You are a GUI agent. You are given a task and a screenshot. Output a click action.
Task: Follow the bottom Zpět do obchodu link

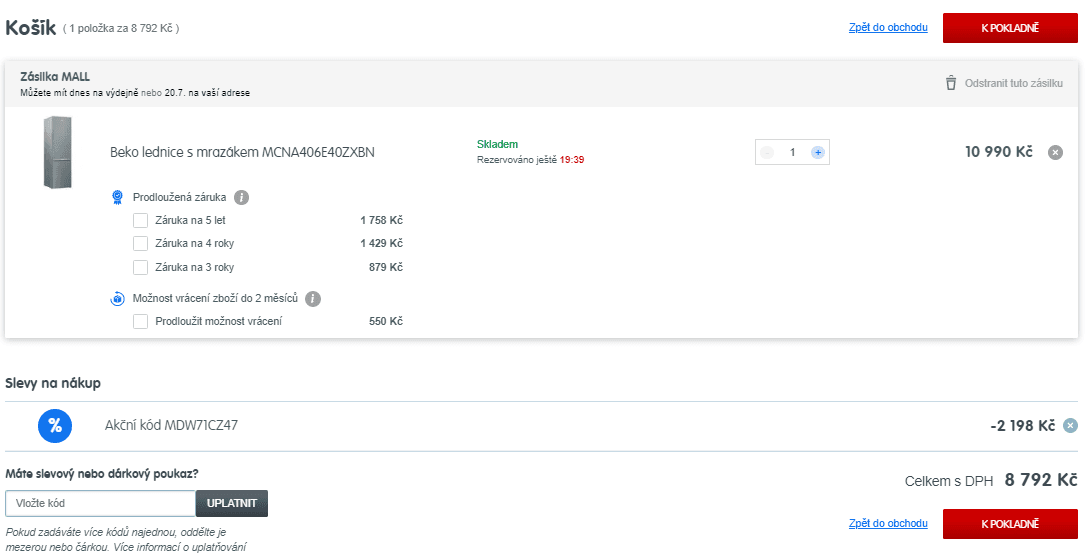click(888, 523)
